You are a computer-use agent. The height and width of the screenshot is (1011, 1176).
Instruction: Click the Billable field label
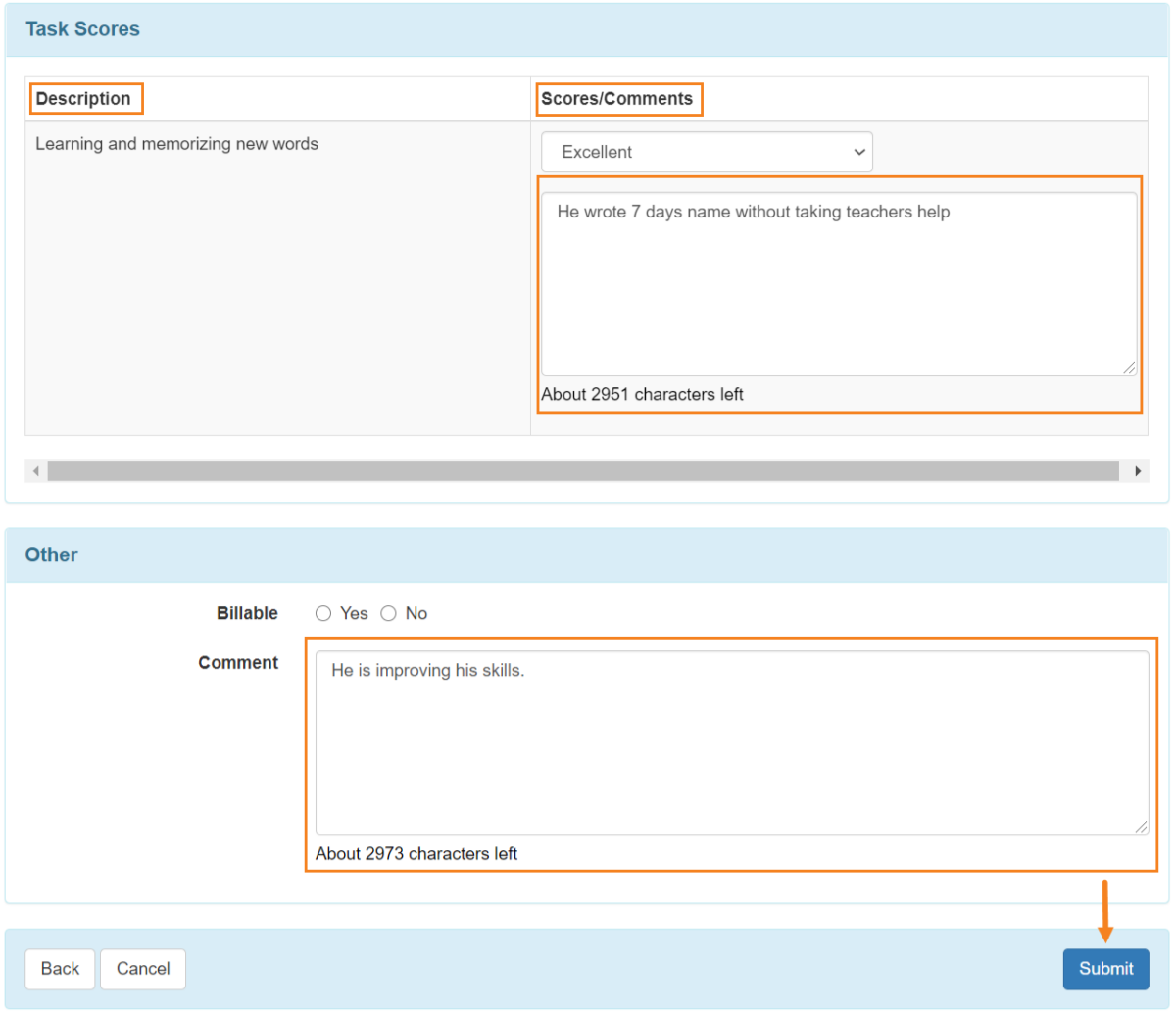247,614
